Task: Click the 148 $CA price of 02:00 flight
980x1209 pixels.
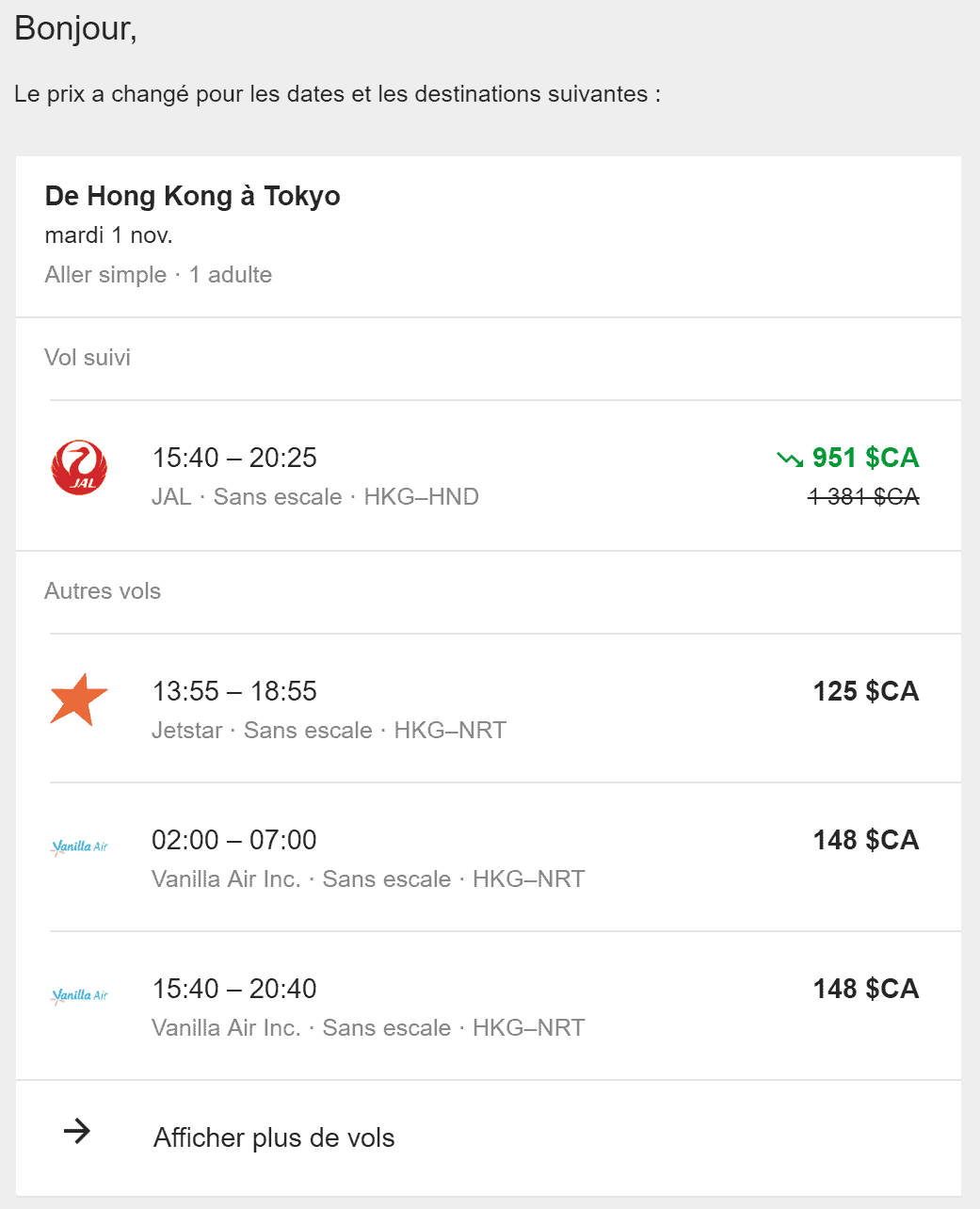Action: click(865, 840)
